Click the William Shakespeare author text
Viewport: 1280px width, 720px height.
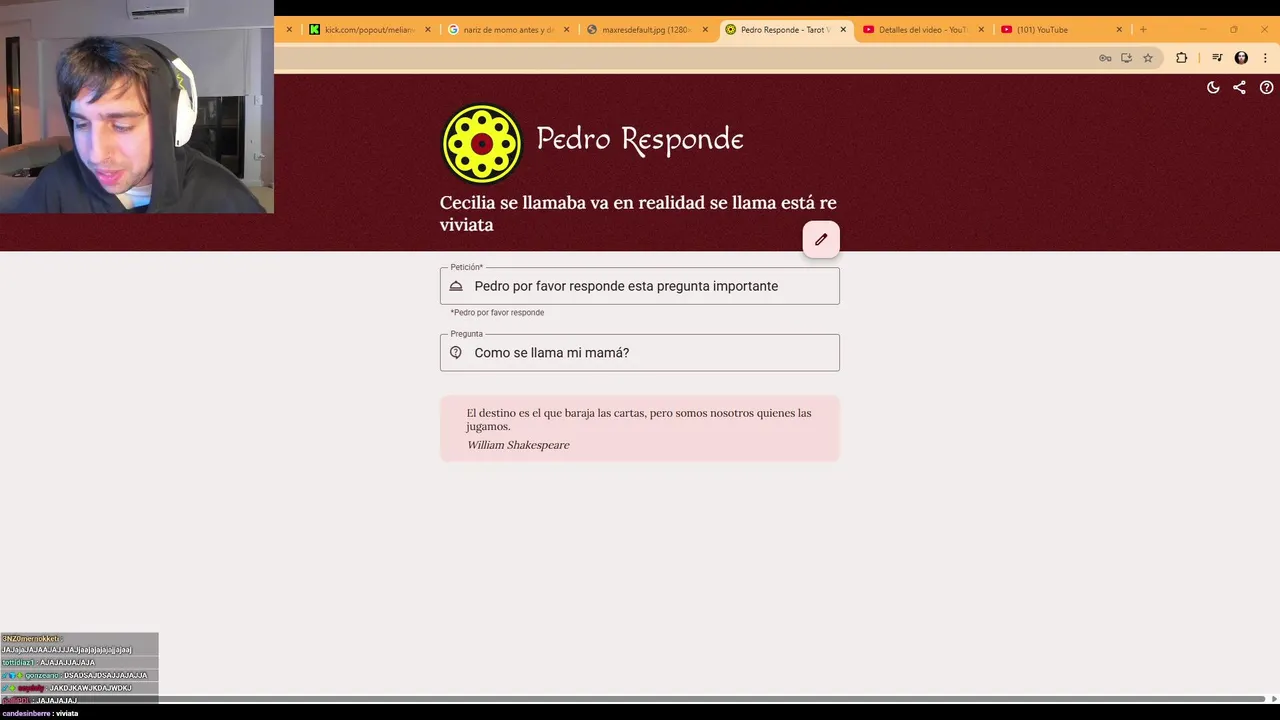tap(518, 445)
